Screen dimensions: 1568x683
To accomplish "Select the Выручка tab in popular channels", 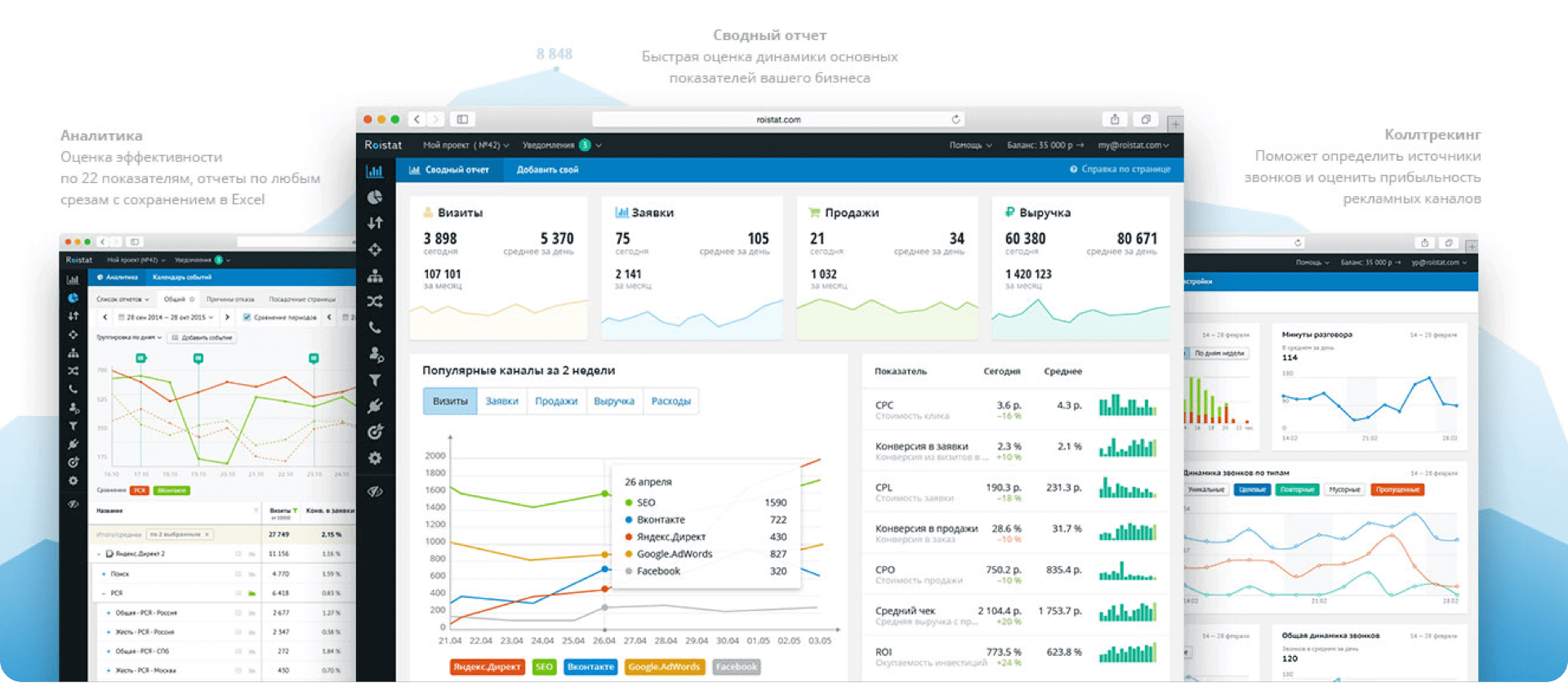I will (x=614, y=401).
